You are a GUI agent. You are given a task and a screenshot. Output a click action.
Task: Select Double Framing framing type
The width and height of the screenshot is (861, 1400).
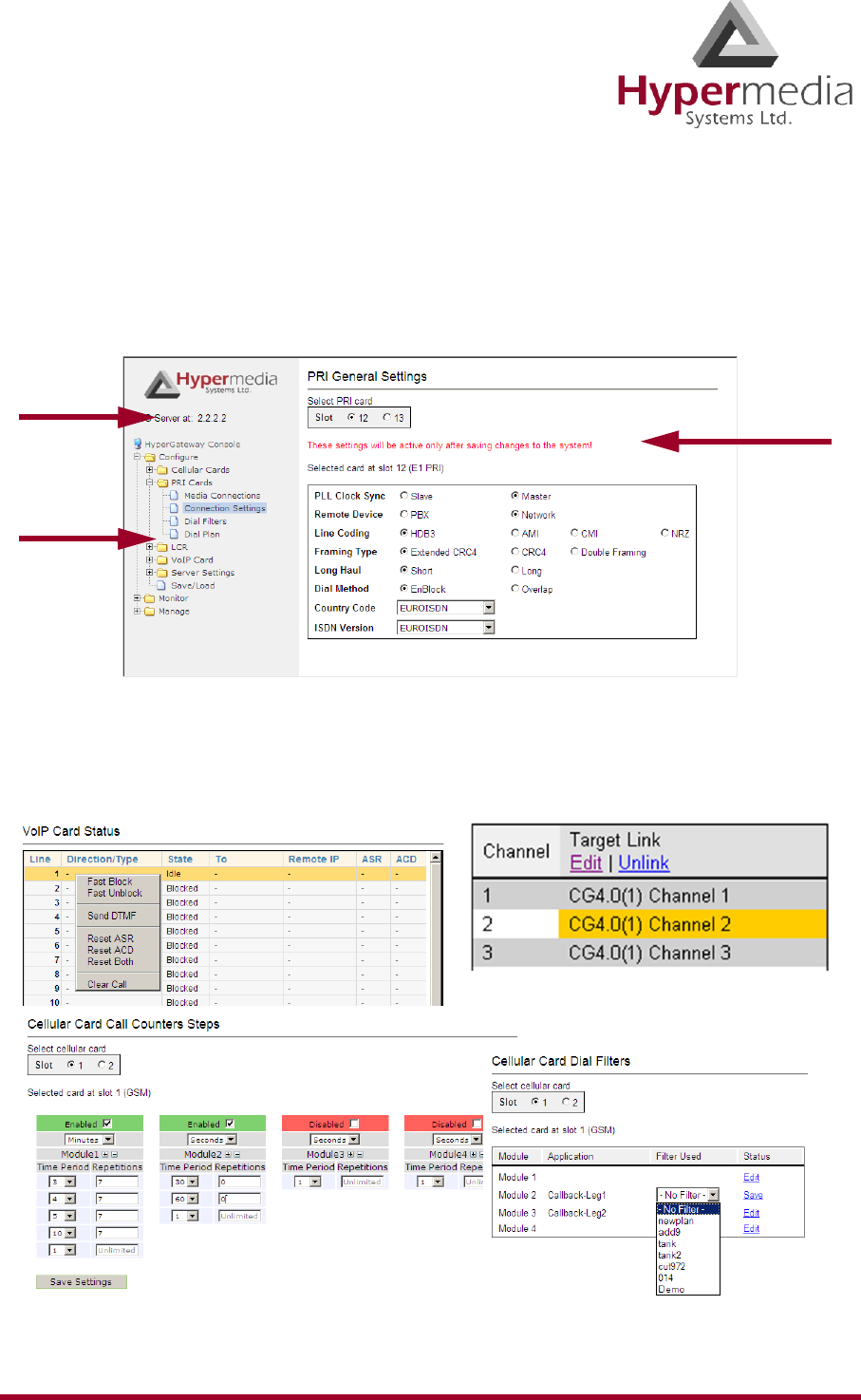574,552
